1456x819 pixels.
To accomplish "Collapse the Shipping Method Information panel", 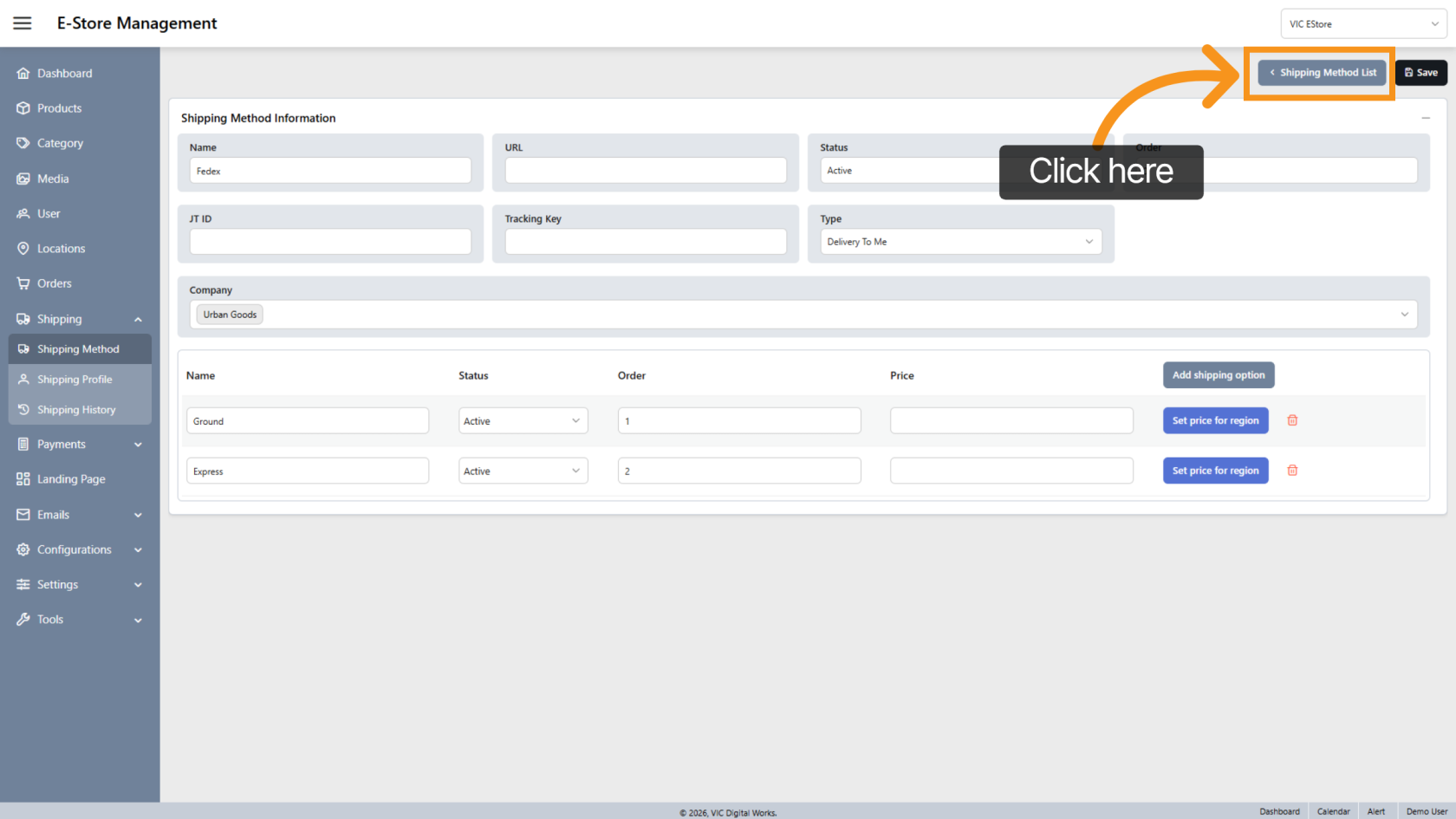I will pos(1426,118).
